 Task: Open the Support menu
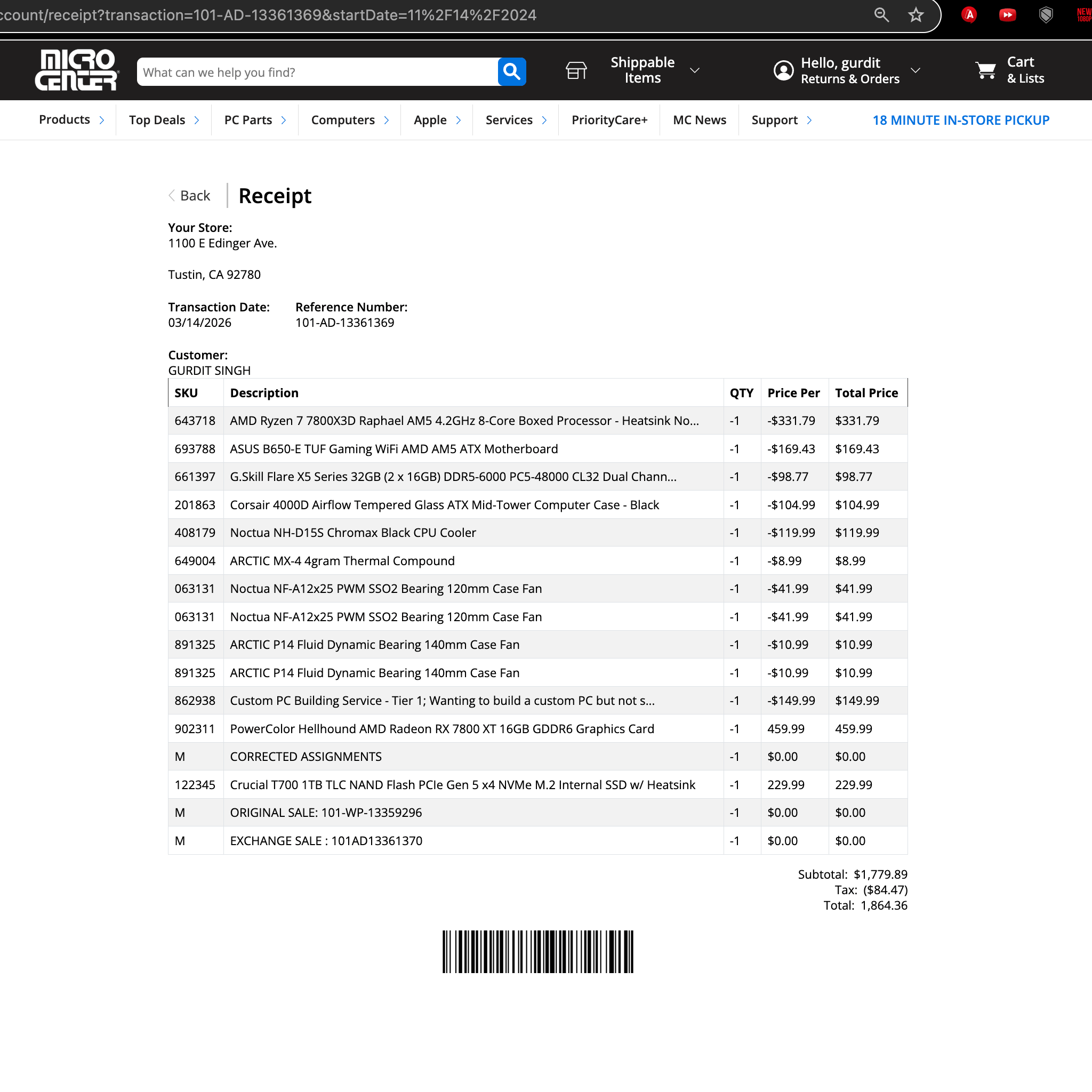pyautogui.click(x=775, y=120)
